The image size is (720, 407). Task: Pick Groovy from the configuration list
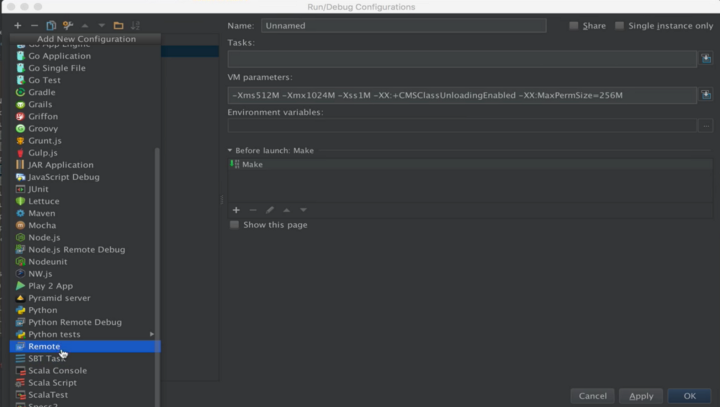point(85,128)
